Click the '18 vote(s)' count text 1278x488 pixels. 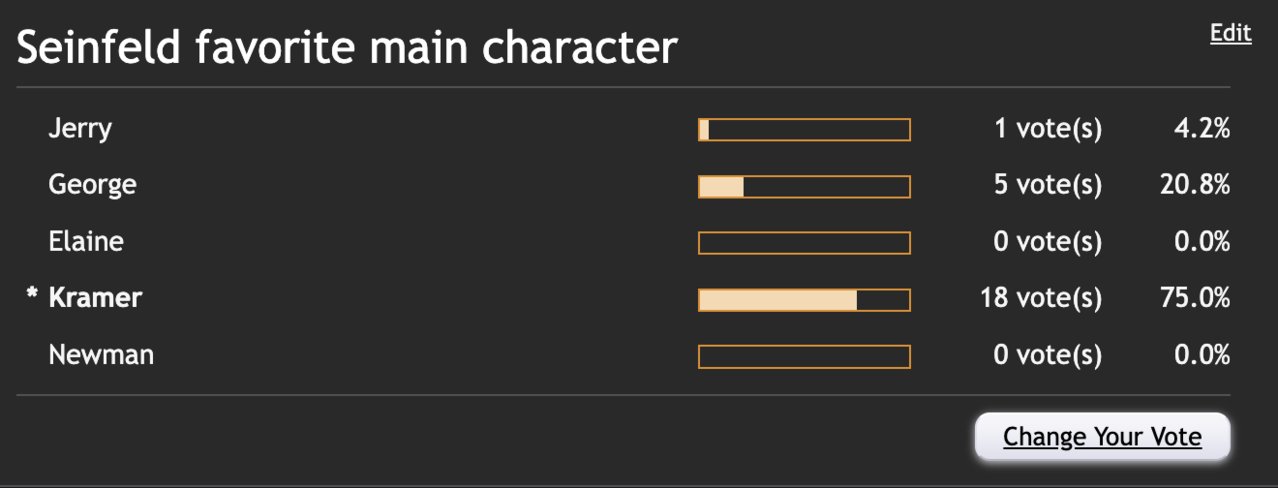pyautogui.click(x=1041, y=299)
